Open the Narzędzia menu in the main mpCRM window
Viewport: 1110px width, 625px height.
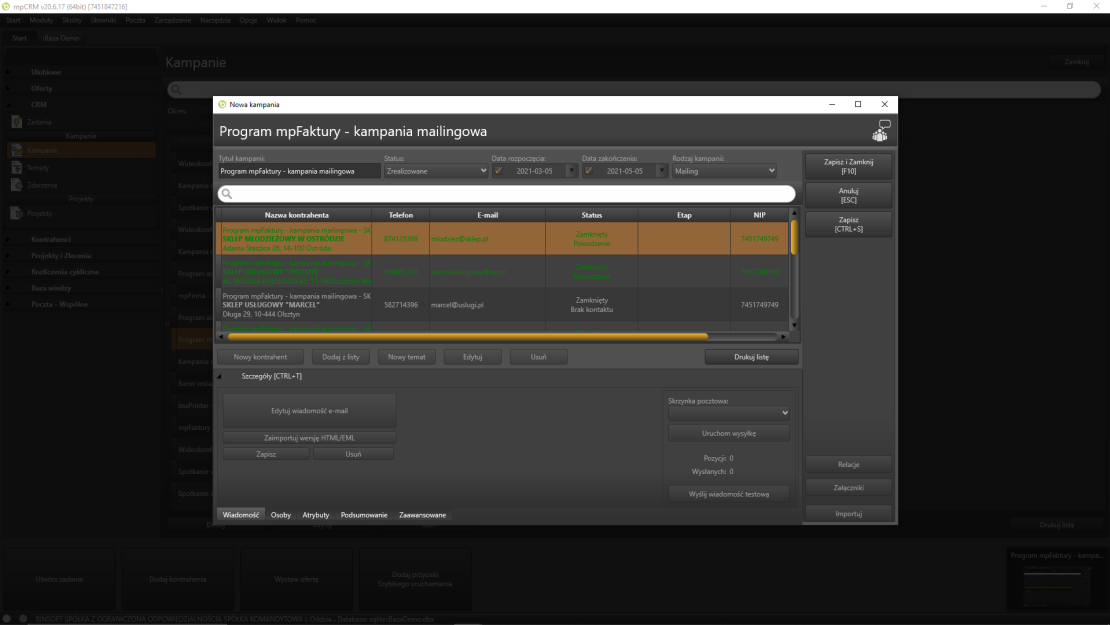tap(215, 21)
